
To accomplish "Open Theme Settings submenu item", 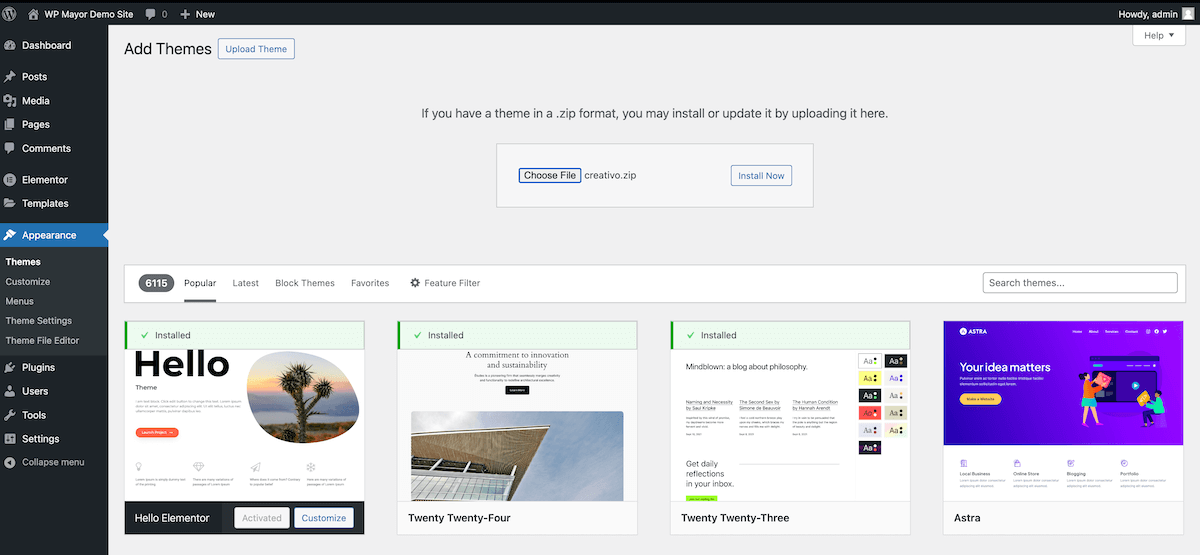I will (39, 322).
